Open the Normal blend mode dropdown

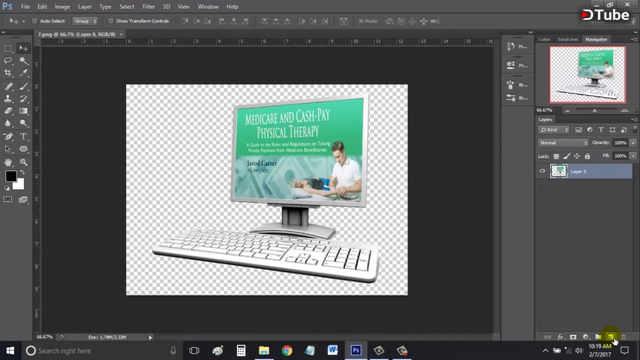click(x=563, y=143)
